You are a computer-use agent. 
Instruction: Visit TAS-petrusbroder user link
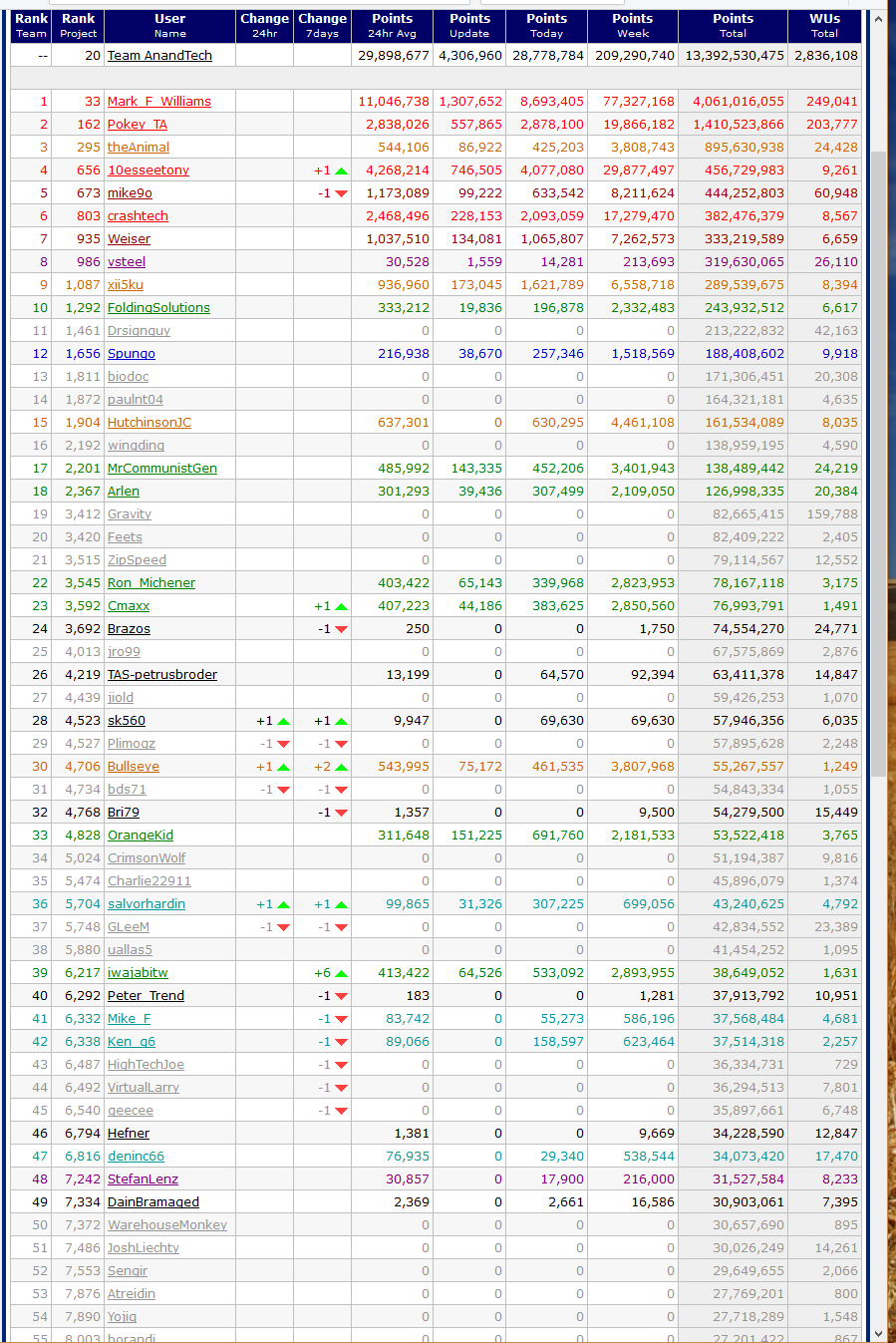point(161,675)
